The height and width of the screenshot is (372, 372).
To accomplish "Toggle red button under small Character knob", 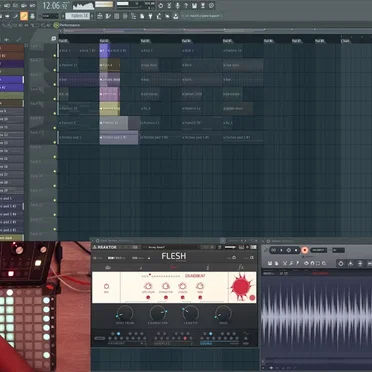I will (x=166, y=297).
